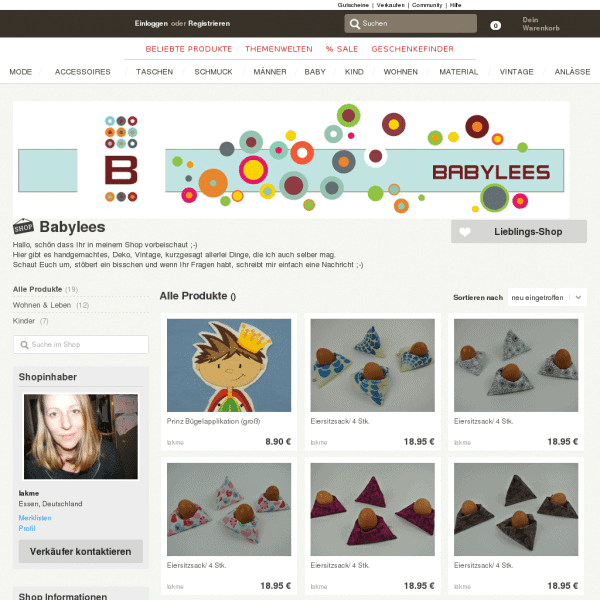The image size is (600, 600).
Task: Open the MODE category menu
Action: click(x=21, y=72)
